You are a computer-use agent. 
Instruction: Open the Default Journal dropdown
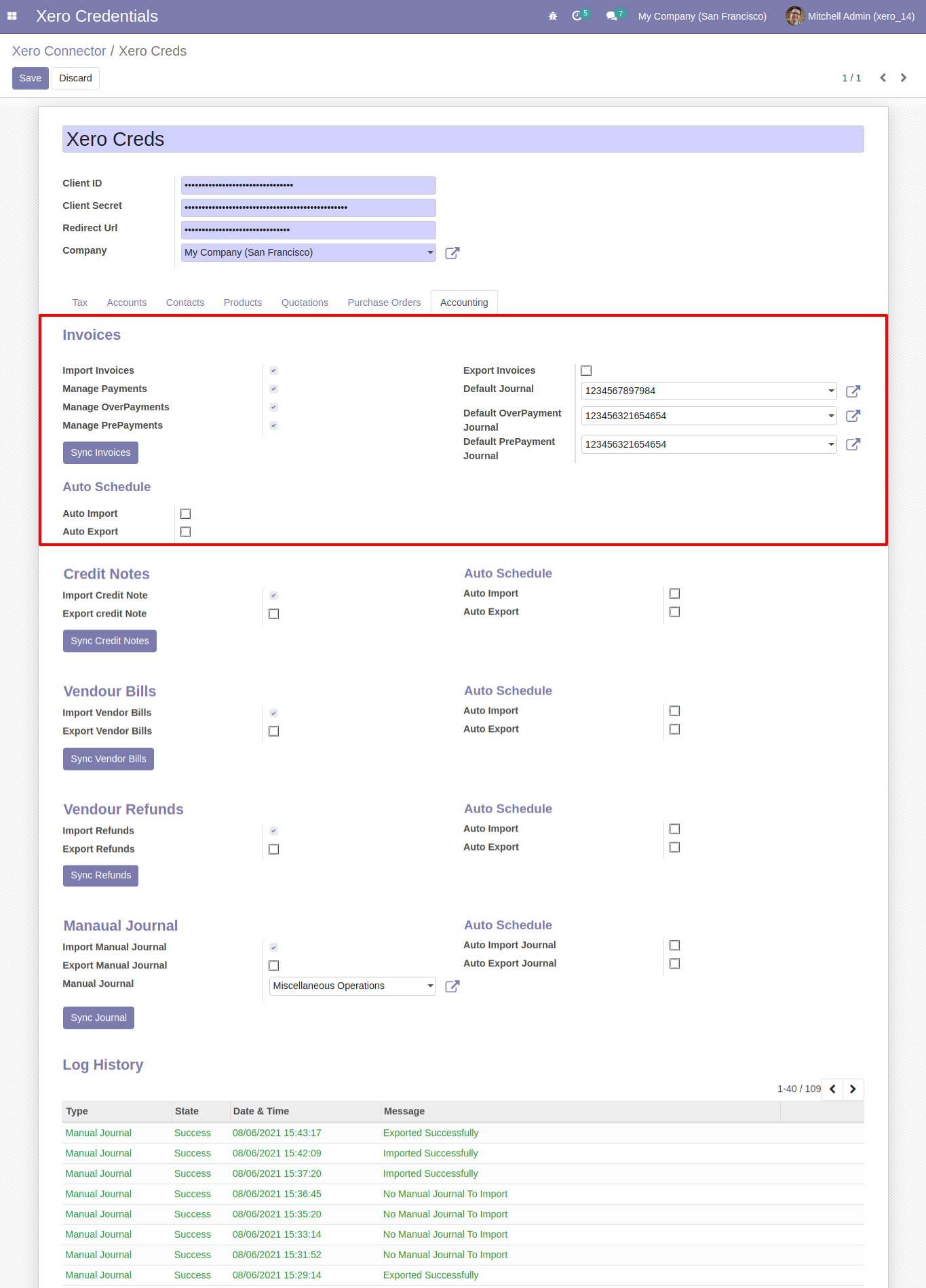click(x=709, y=391)
